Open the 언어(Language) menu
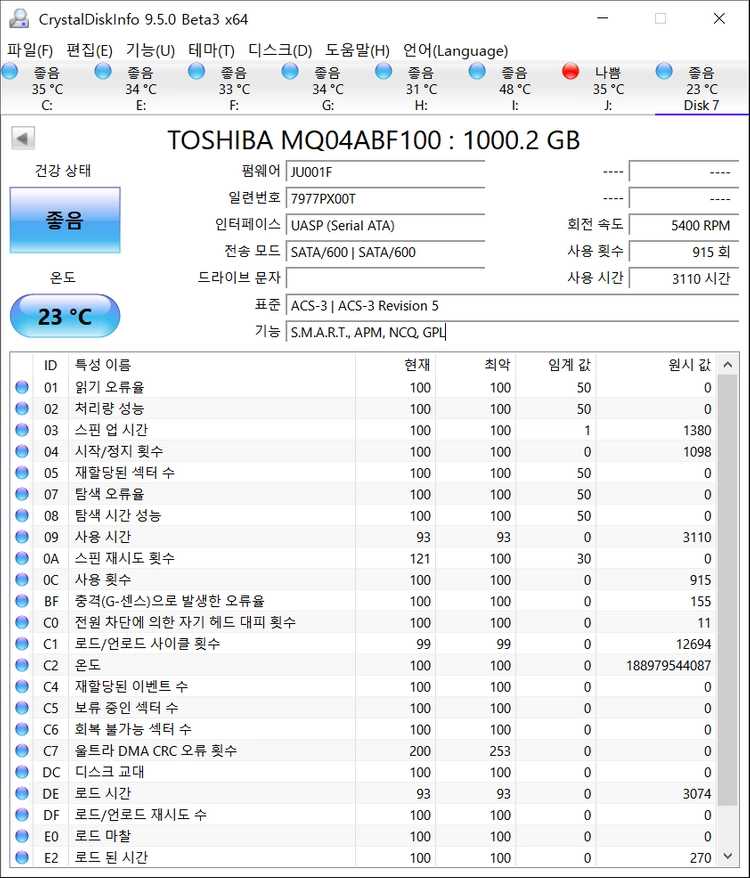750x878 pixels. pyautogui.click(x=455, y=50)
